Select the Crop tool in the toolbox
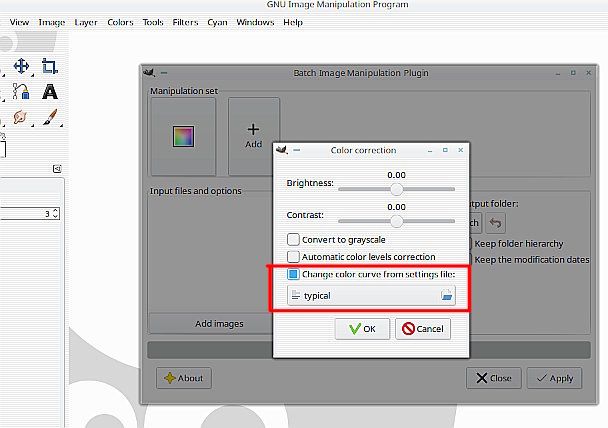608x428 pixels. tap(50, 66)
